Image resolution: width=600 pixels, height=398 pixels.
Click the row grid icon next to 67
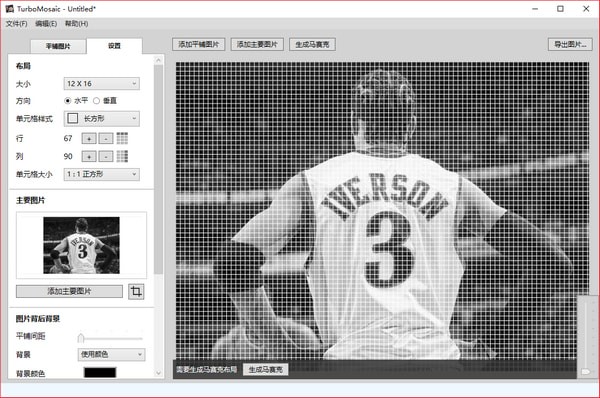pyautogui.click(x=122, y=138)
